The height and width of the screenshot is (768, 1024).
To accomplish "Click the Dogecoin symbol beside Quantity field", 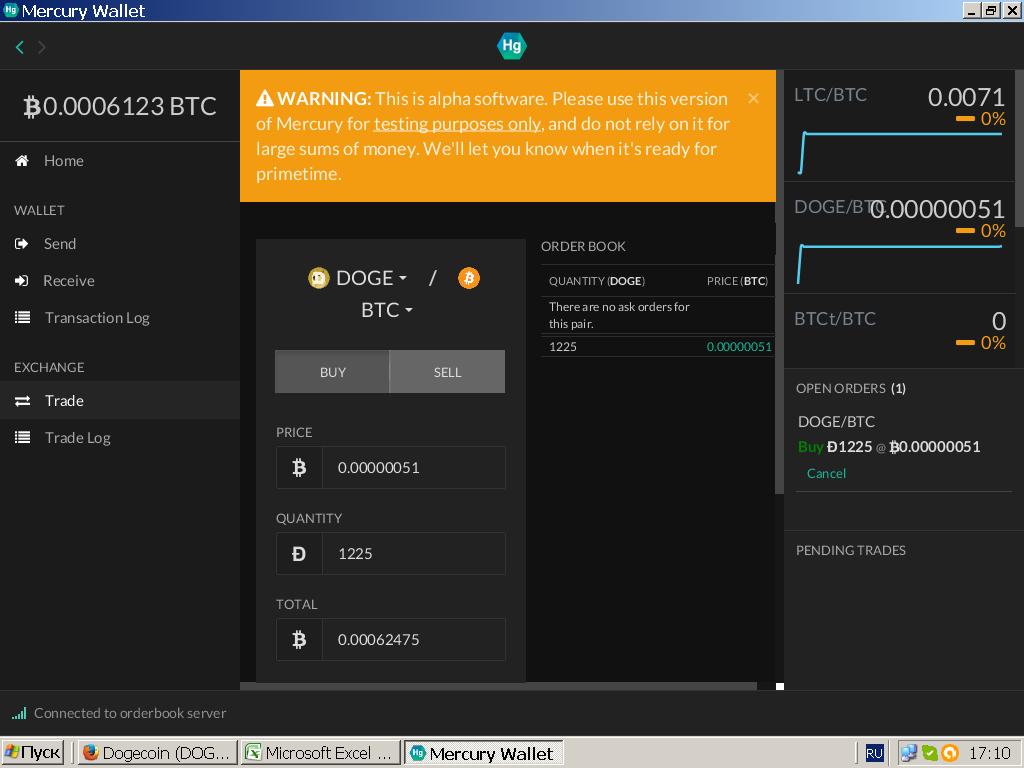I will tap(299, 554).
